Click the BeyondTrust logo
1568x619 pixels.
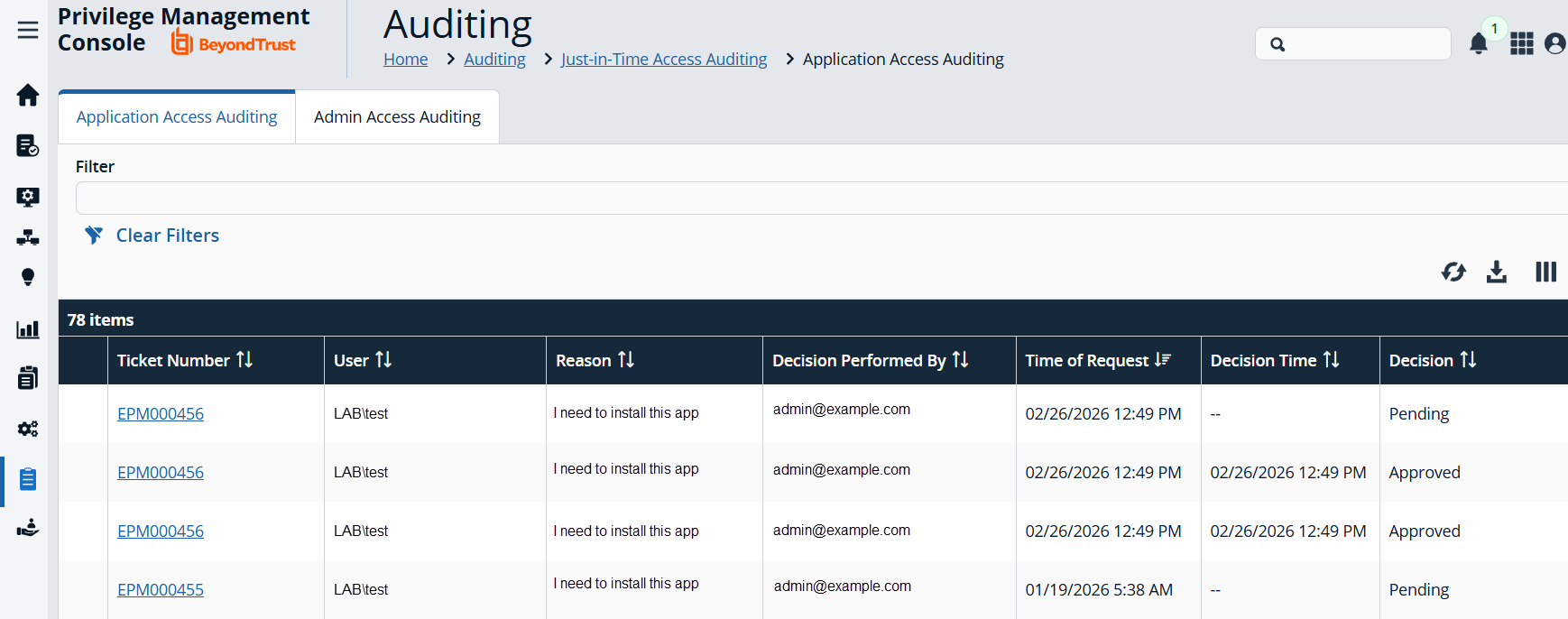234,42
